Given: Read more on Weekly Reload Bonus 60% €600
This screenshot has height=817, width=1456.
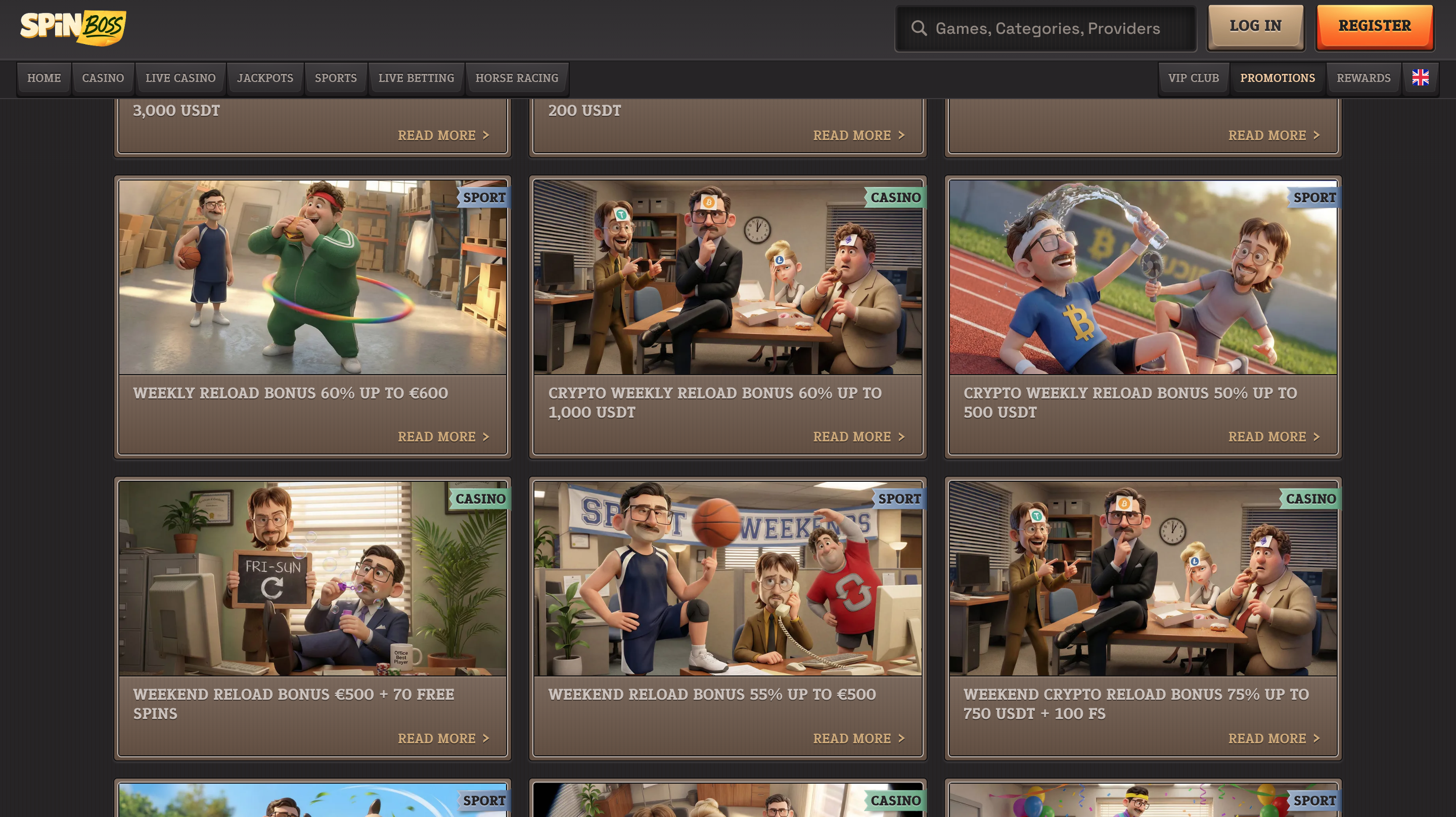Looking at the screenshot, I should (443, 436).
